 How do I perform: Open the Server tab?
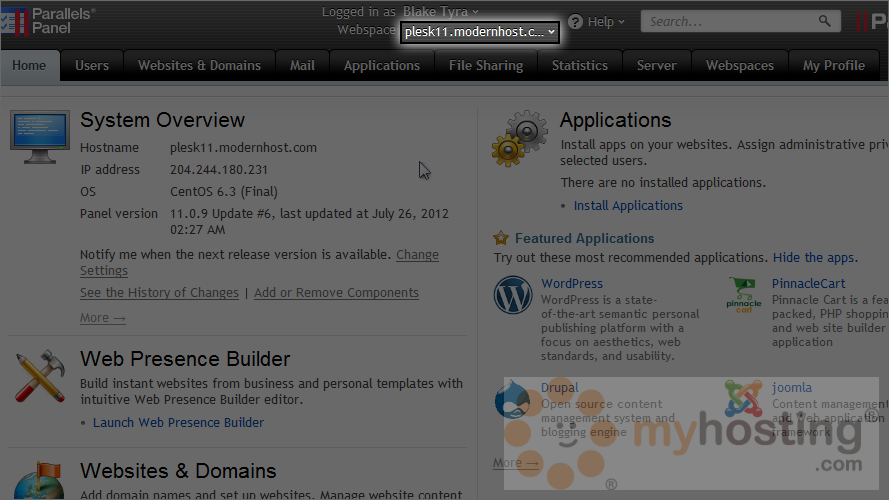657,65
